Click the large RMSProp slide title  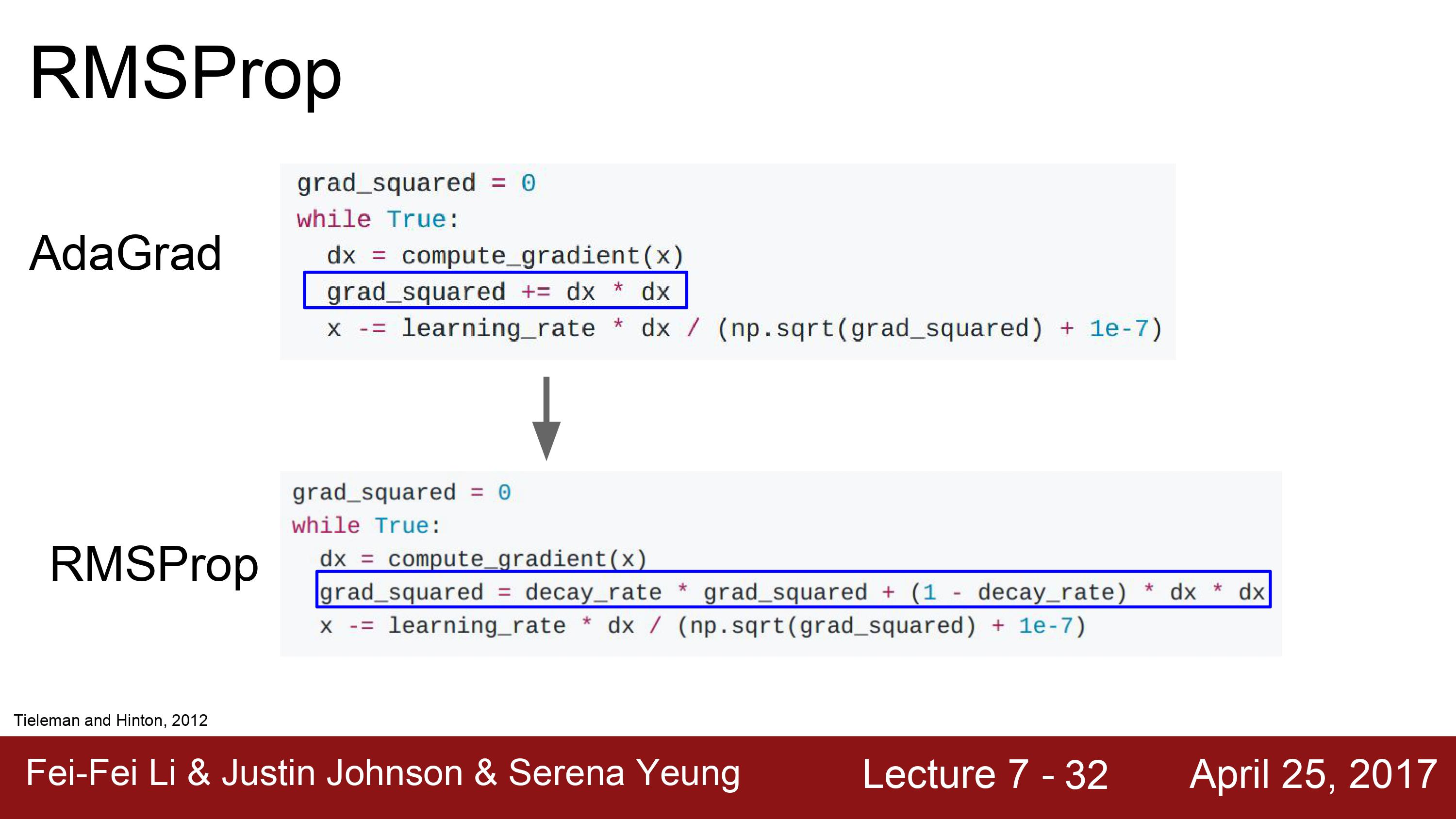pyautogui.click(x=186, y=74)
